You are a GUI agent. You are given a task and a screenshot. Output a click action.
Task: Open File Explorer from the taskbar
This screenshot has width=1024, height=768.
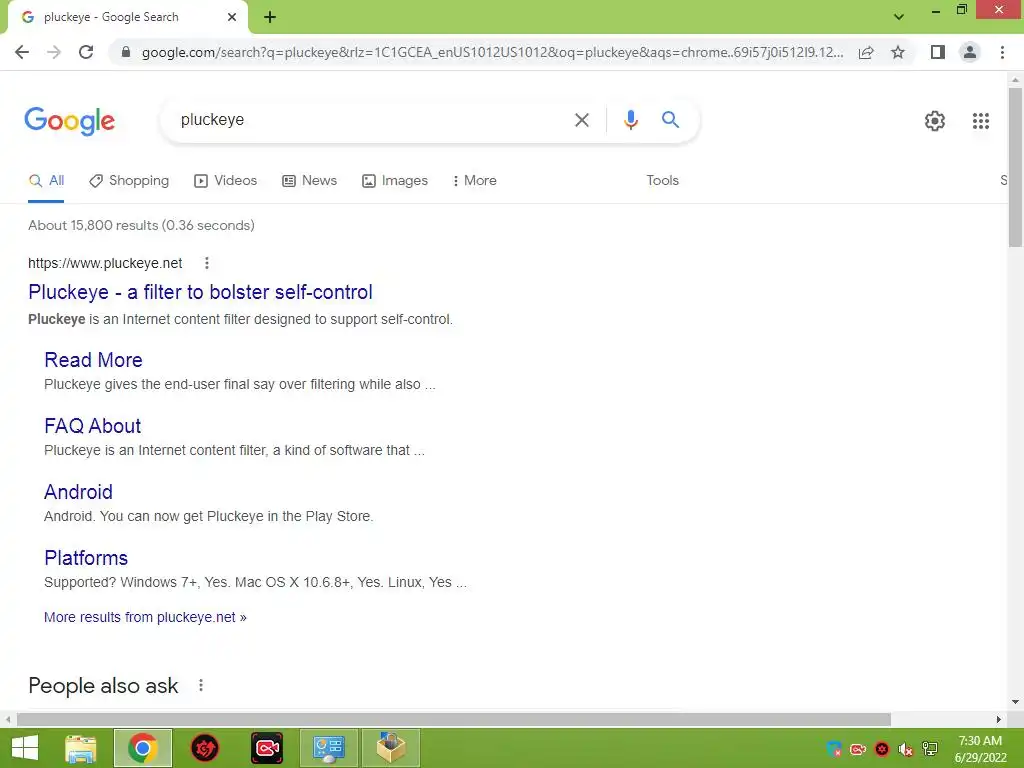[x=81, y=748]
